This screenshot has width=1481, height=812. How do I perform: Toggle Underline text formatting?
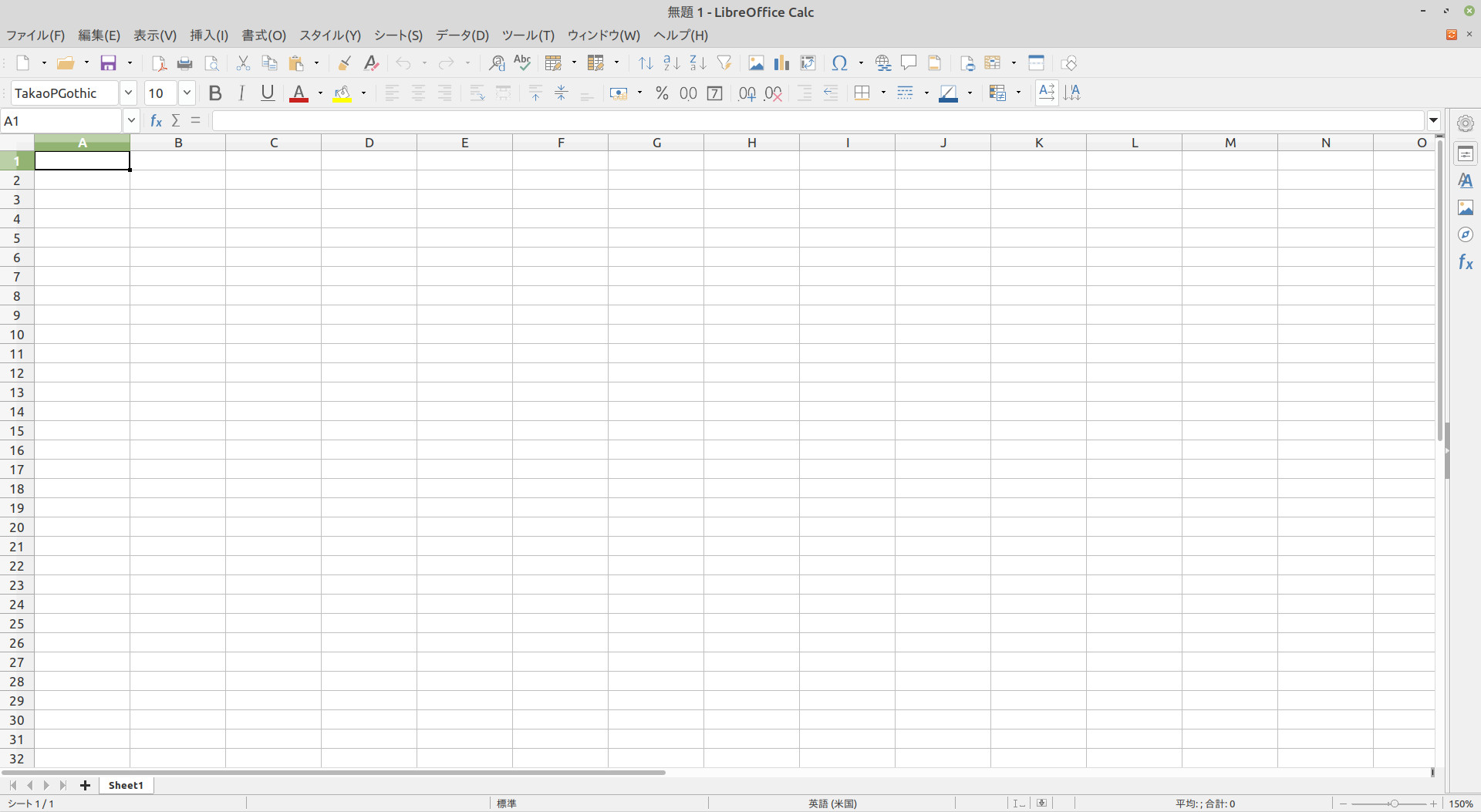point(267,93)
